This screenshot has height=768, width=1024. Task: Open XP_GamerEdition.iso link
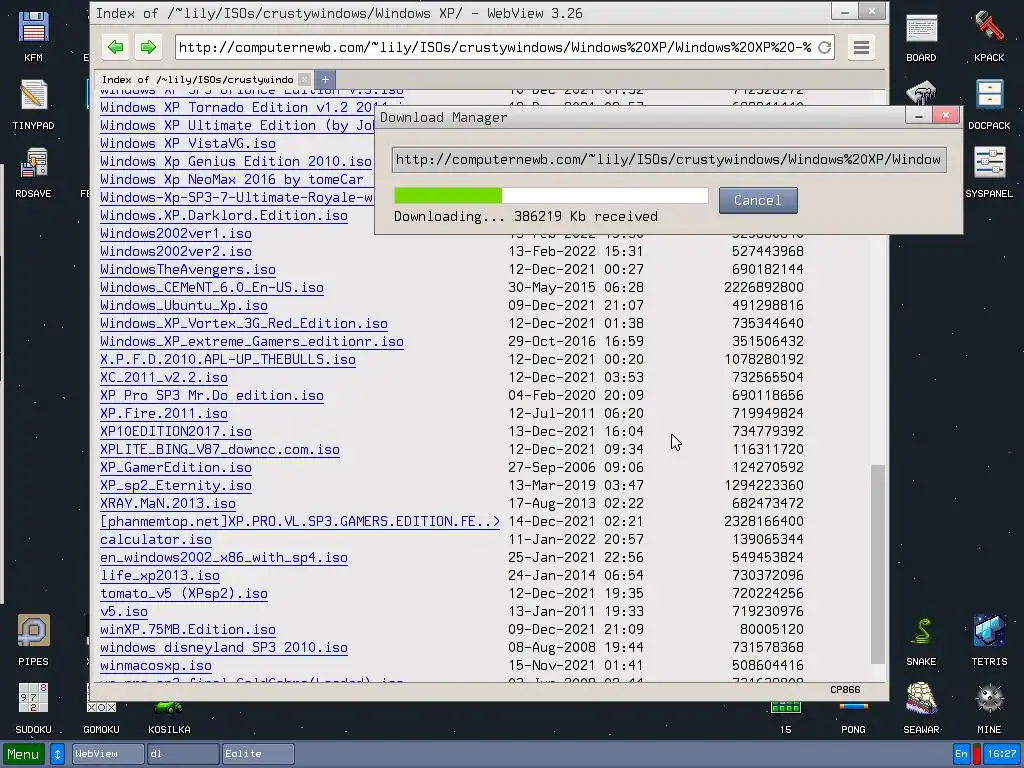click(x=176, y=468)
